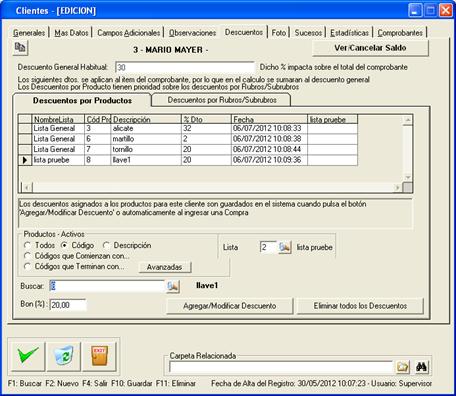Open the Buscar product lookup icon
The image size is (456, 396).
tap(173, 286)
